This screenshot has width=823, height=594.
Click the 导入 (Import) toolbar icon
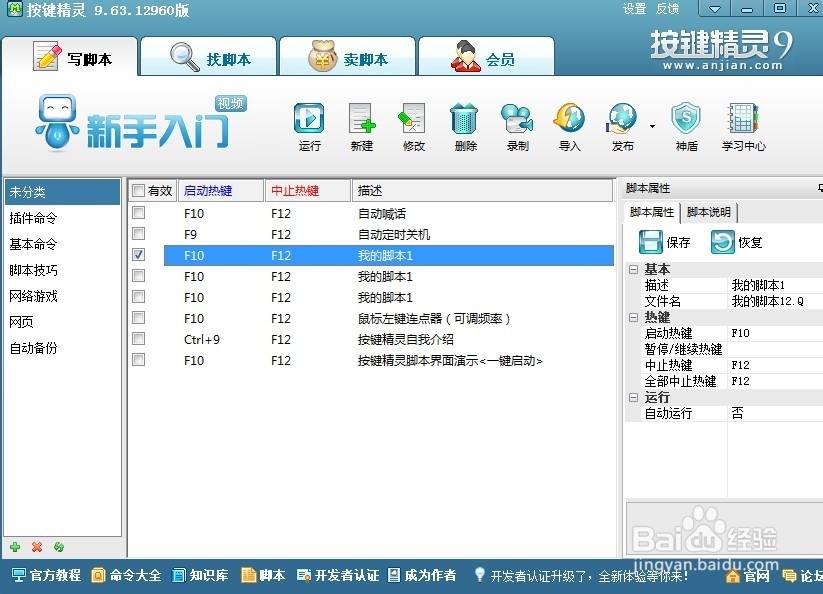pos(569,119)
